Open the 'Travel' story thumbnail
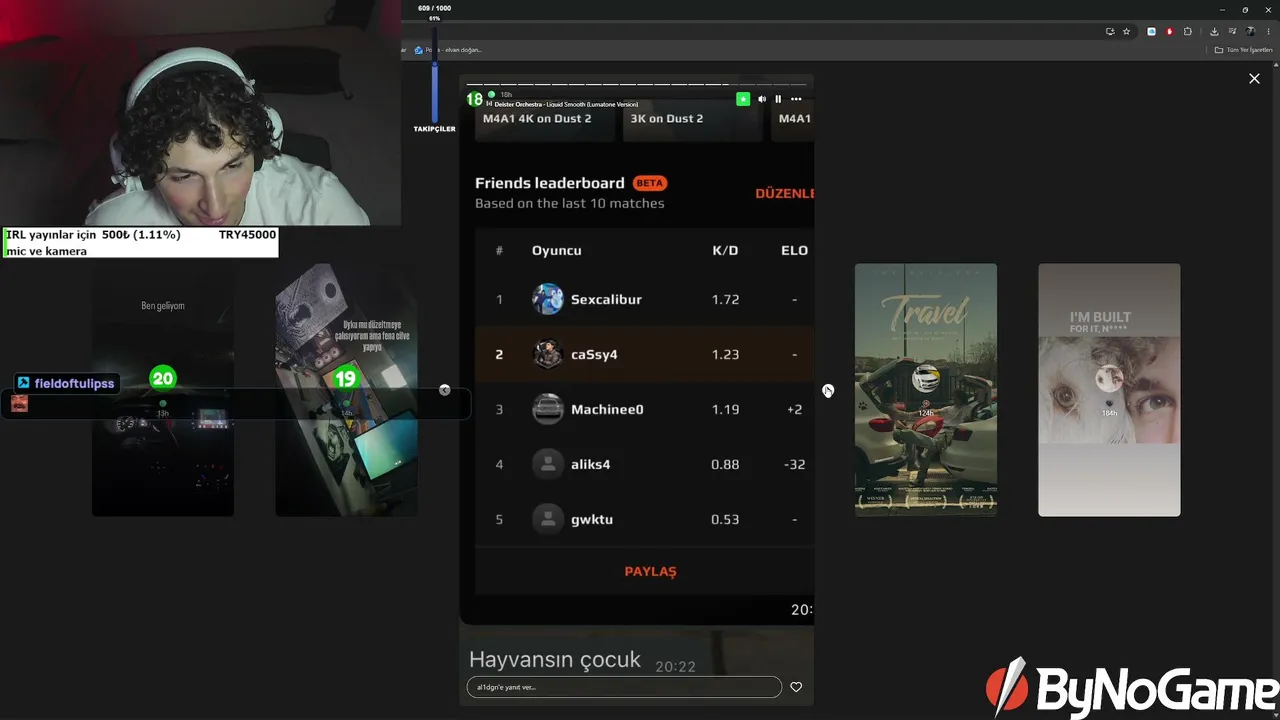This screenshot has width=1280, height=720. click(x=926, y=390)
